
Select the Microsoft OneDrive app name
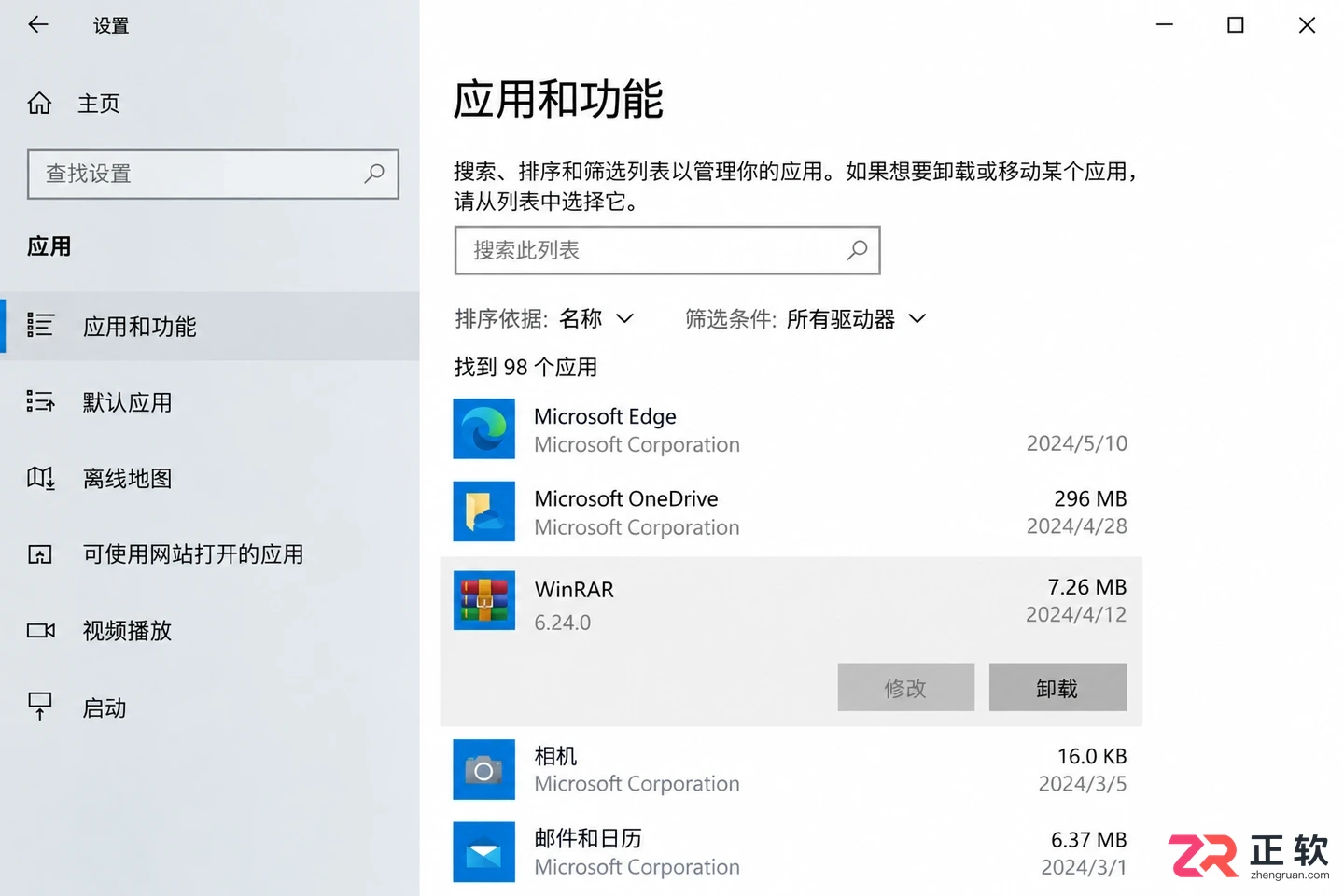click(x=626, y=498)
